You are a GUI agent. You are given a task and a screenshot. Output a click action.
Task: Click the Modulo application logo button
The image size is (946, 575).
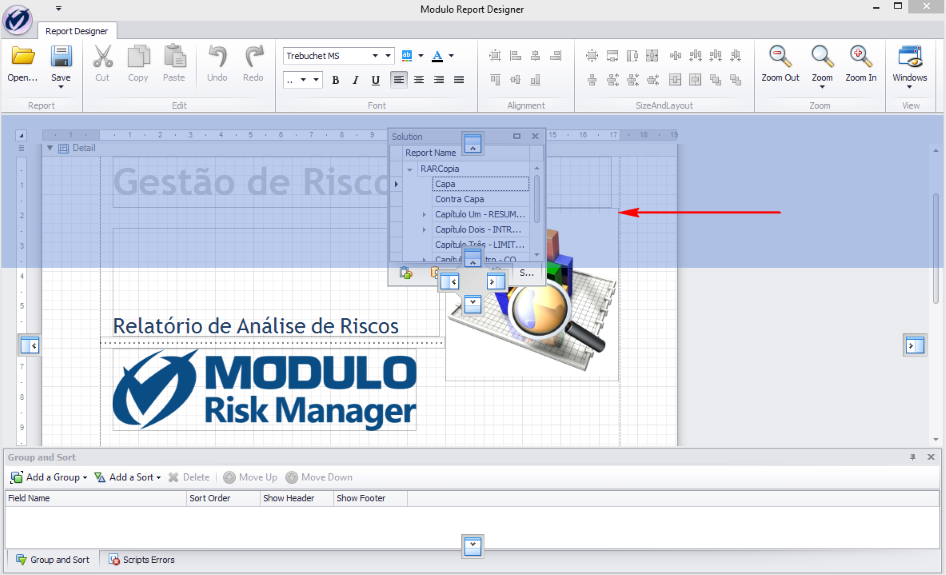(x=17, y=19)
